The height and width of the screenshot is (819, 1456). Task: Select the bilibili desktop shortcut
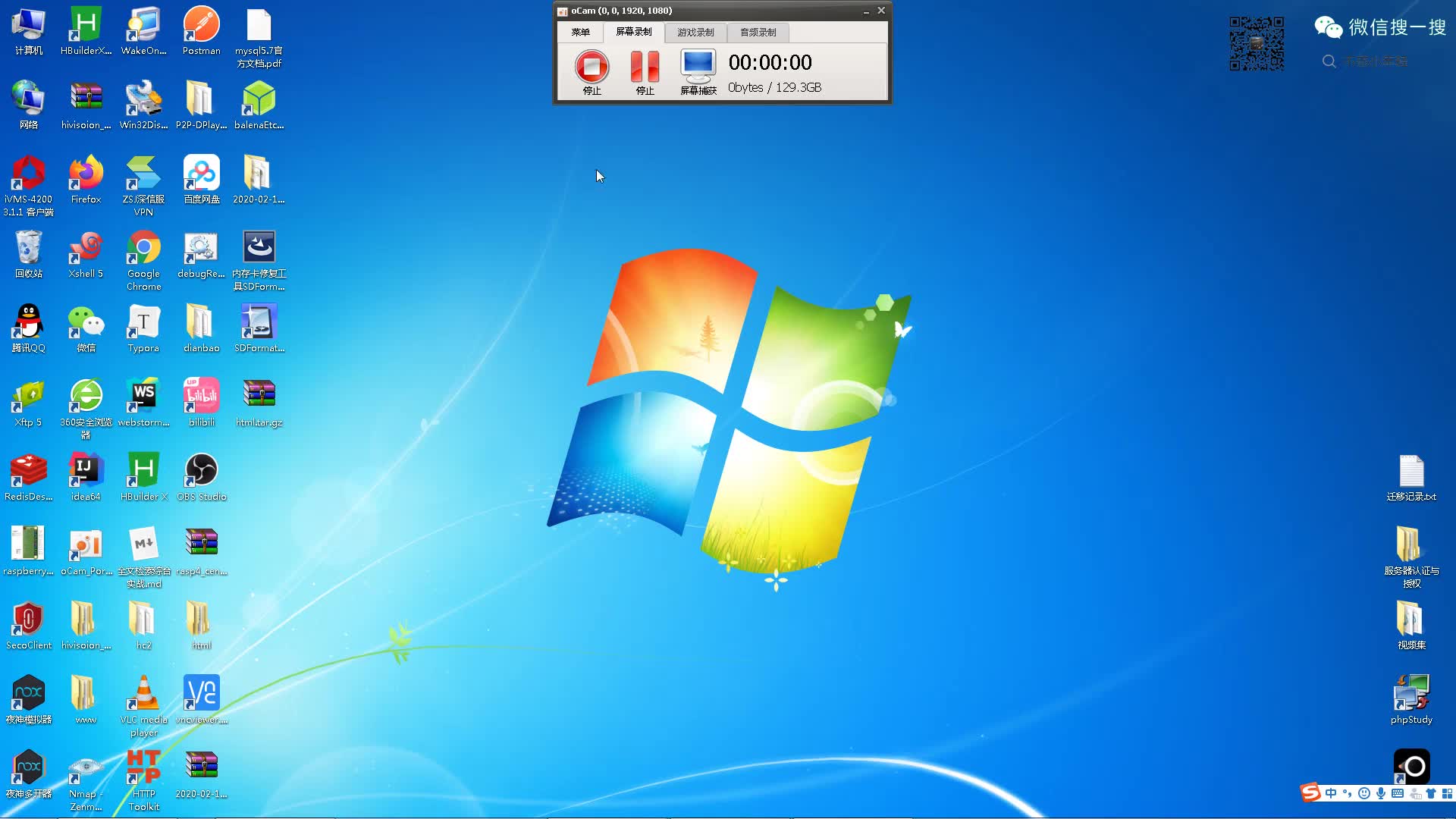click(201, 403)
